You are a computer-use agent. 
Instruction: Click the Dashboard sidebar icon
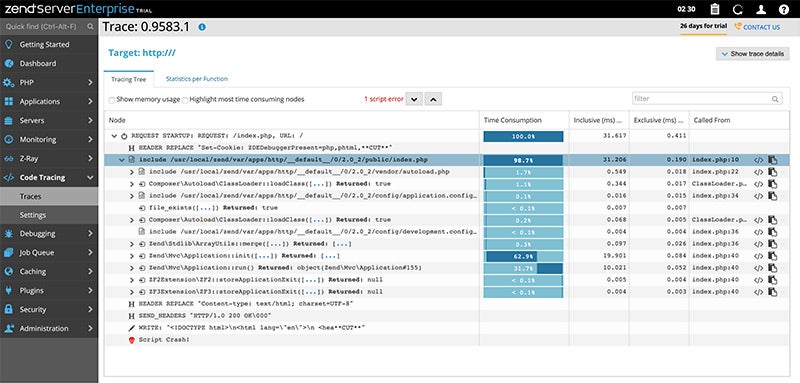(9, 64)
